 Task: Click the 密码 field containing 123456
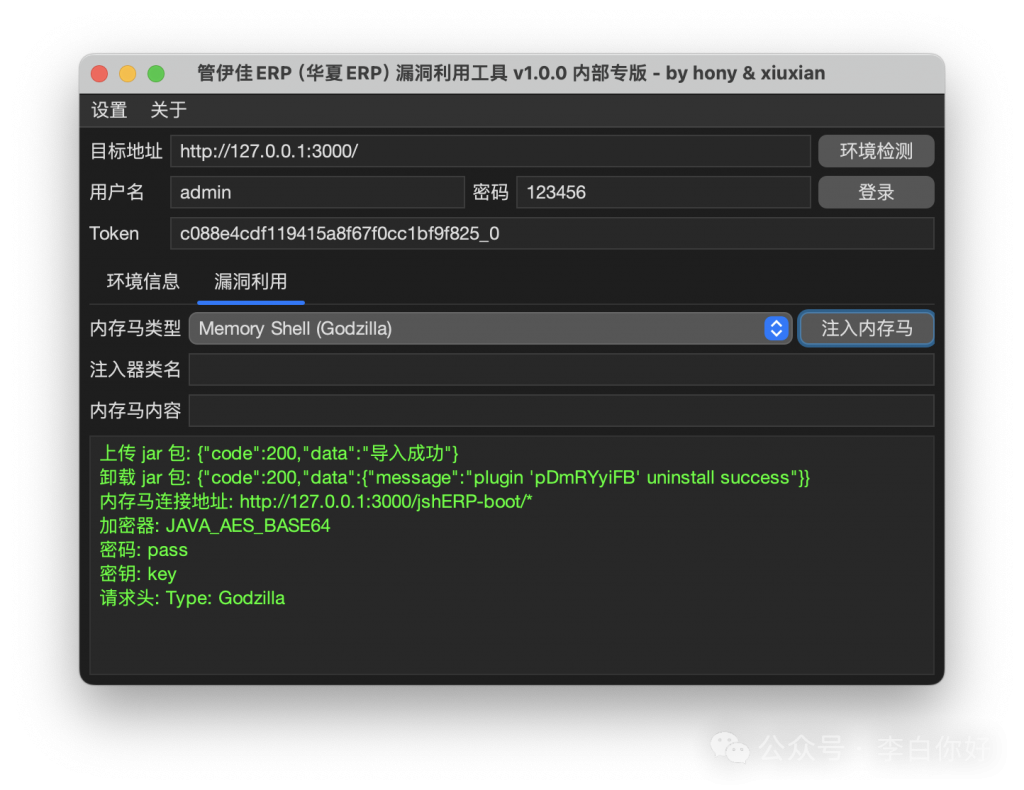[x=663, y=192]
